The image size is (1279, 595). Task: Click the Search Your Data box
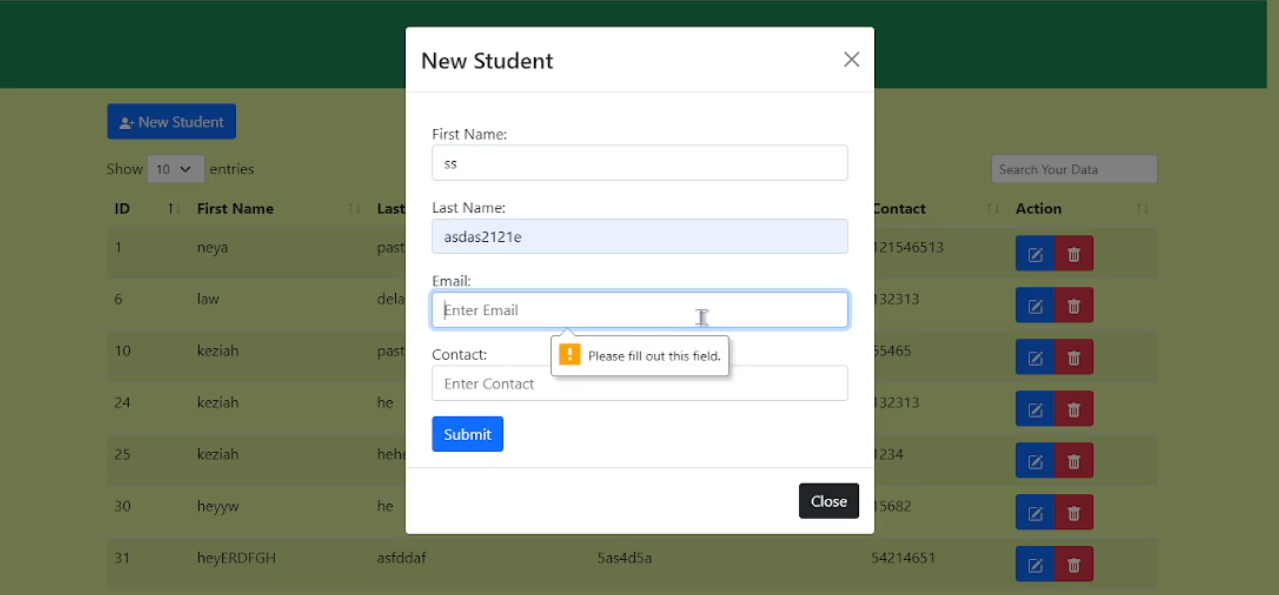coord(1073,169)
